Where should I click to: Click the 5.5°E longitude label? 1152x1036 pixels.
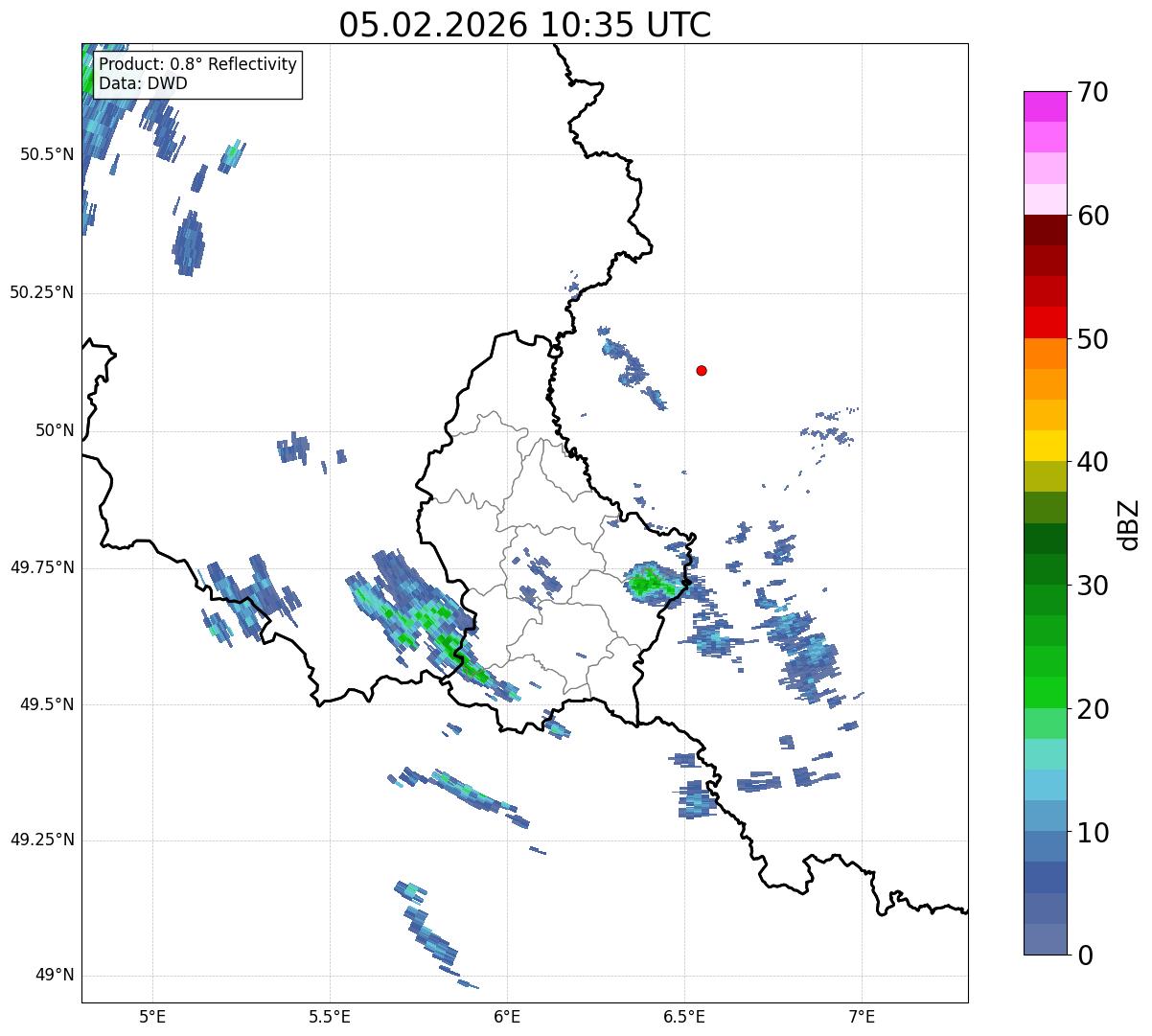(x=330, y=1017)
